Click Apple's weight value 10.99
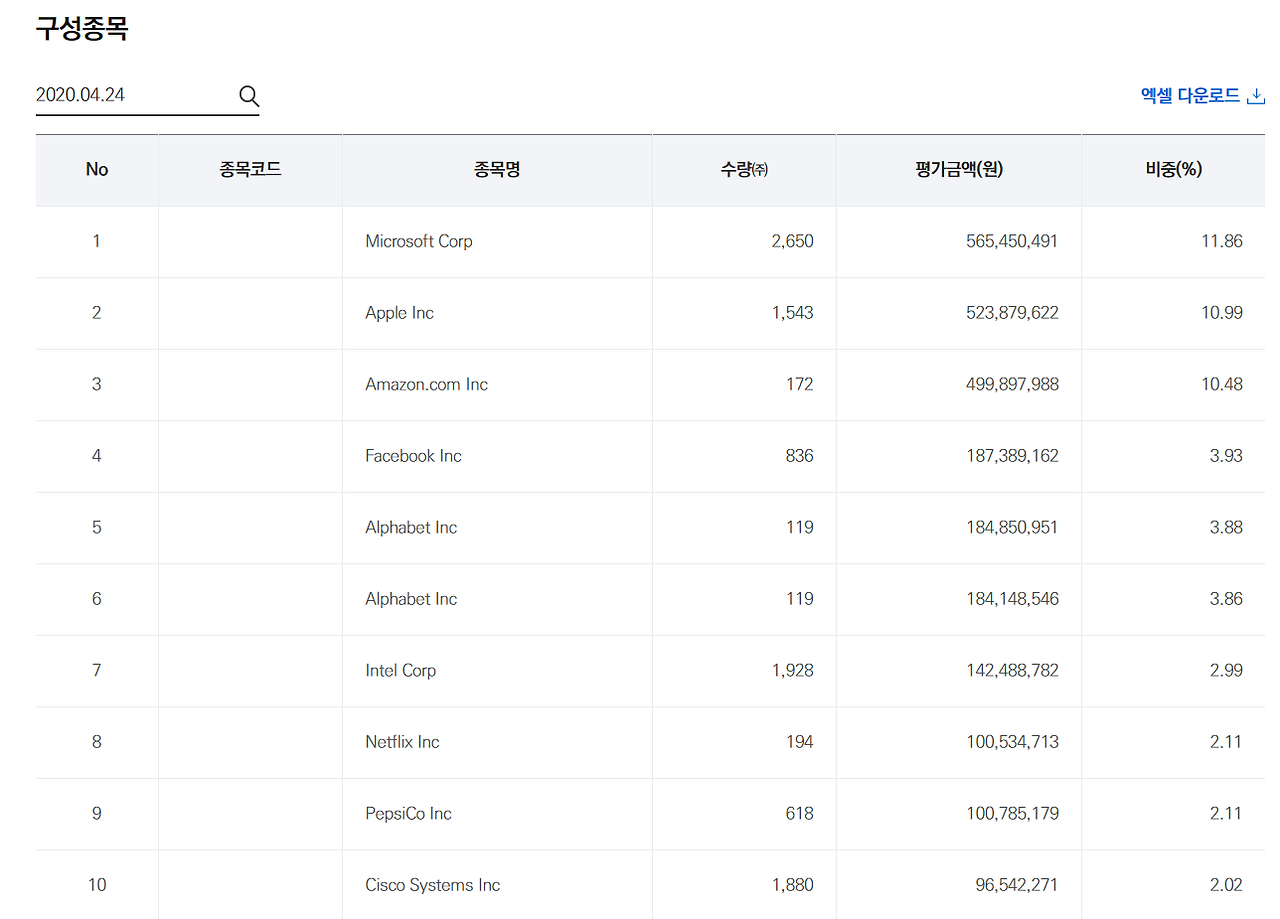 (1222, 313)
